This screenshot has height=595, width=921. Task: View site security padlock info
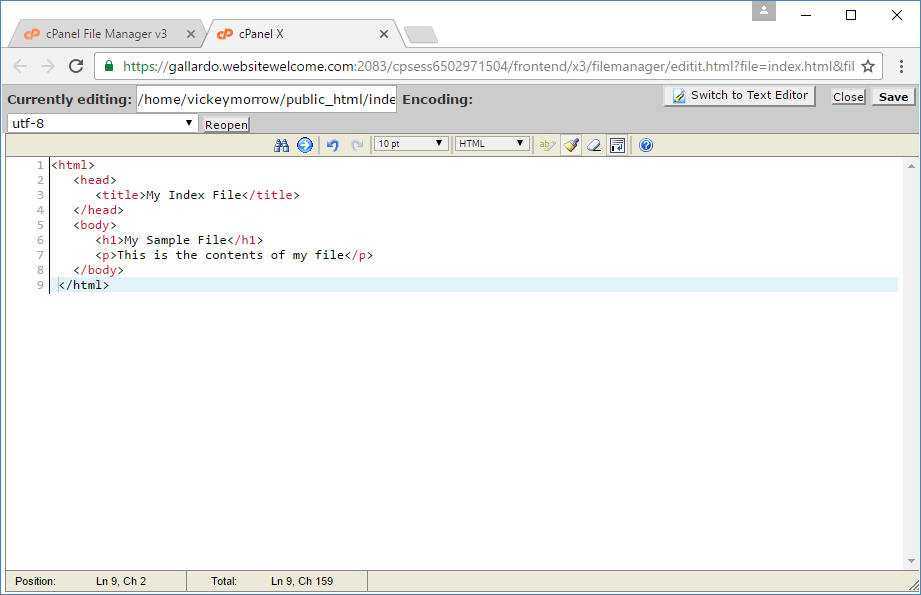coord(109,66)
